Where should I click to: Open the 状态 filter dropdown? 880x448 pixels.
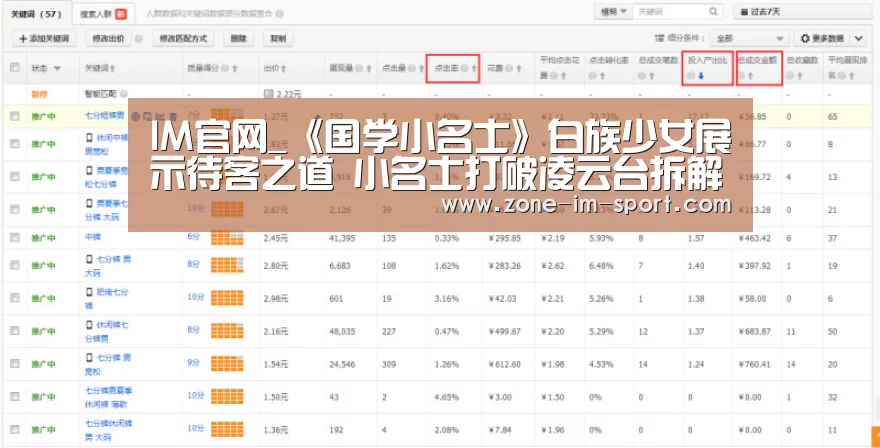[x=57, y=68]
